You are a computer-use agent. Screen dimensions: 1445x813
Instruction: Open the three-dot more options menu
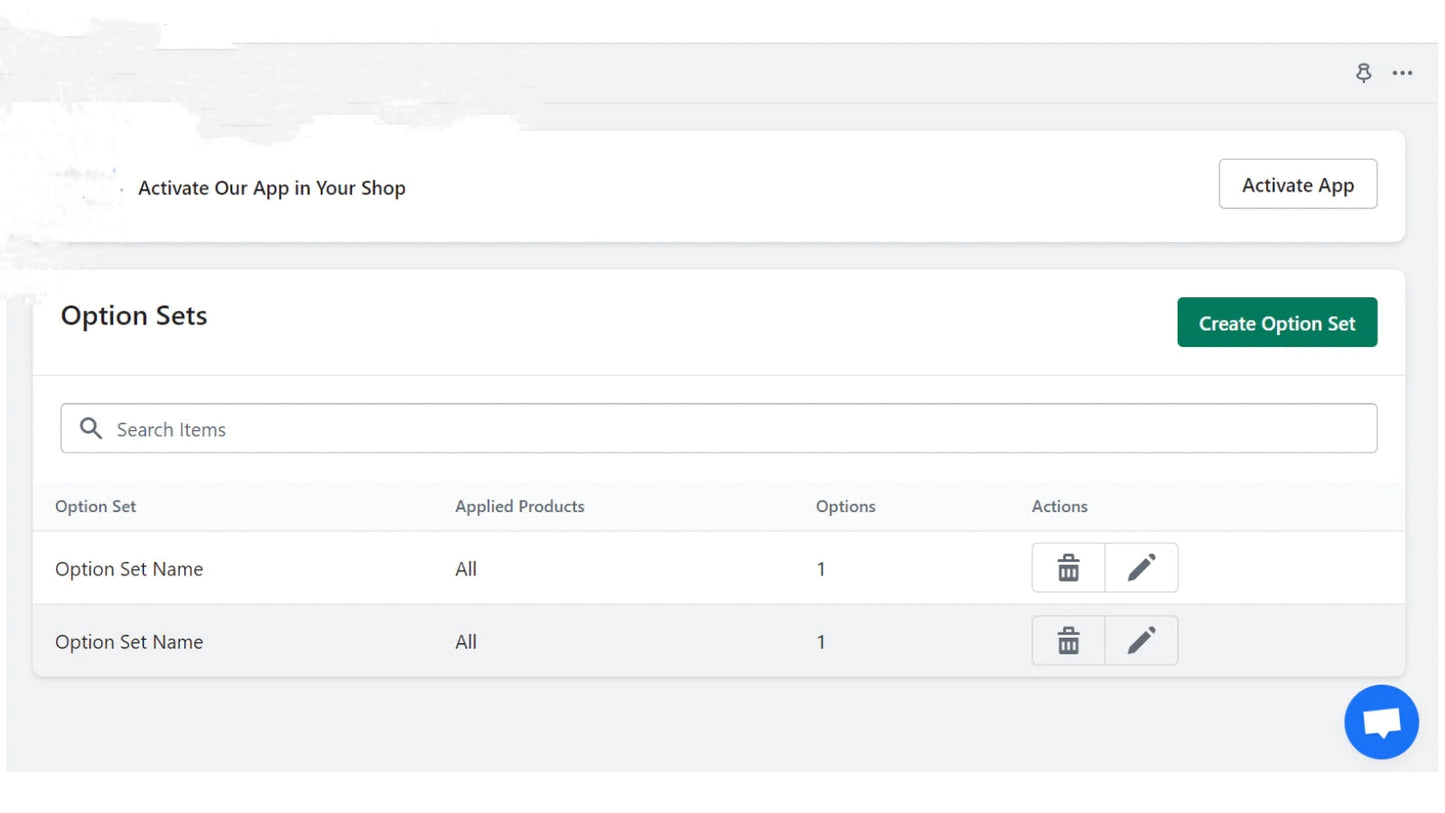pyautogui.click(x=1403, y=73)
